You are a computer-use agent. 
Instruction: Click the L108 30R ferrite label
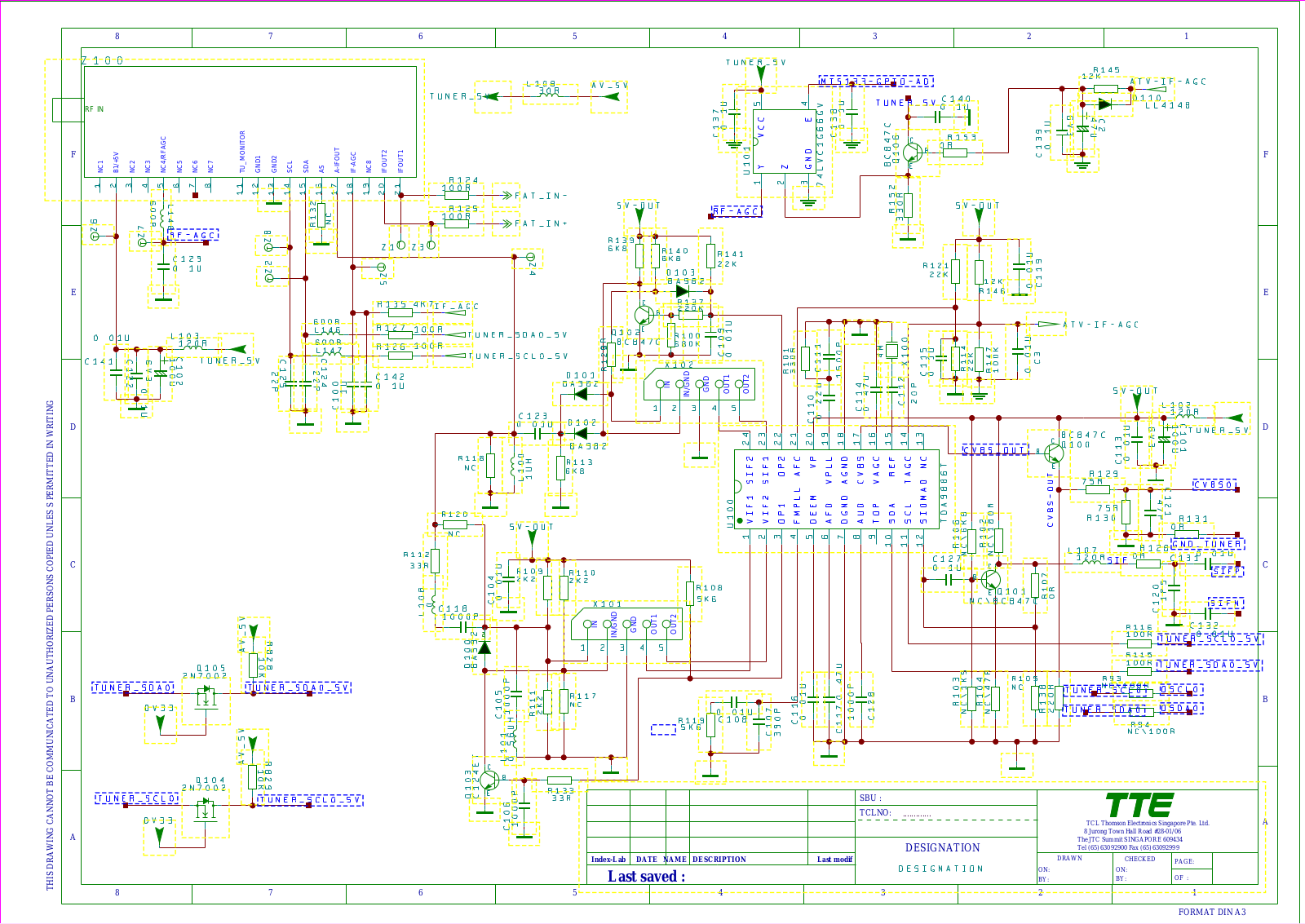point(542,87)
